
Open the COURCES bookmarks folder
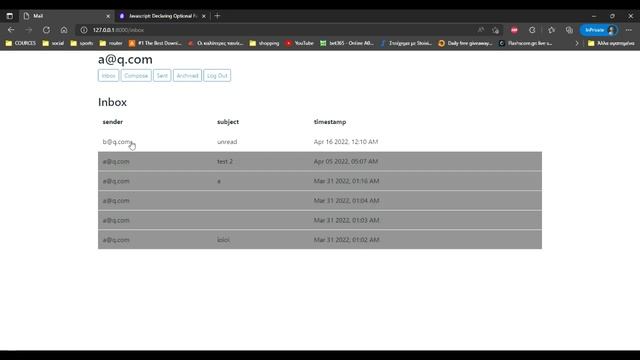click(21, 43)
